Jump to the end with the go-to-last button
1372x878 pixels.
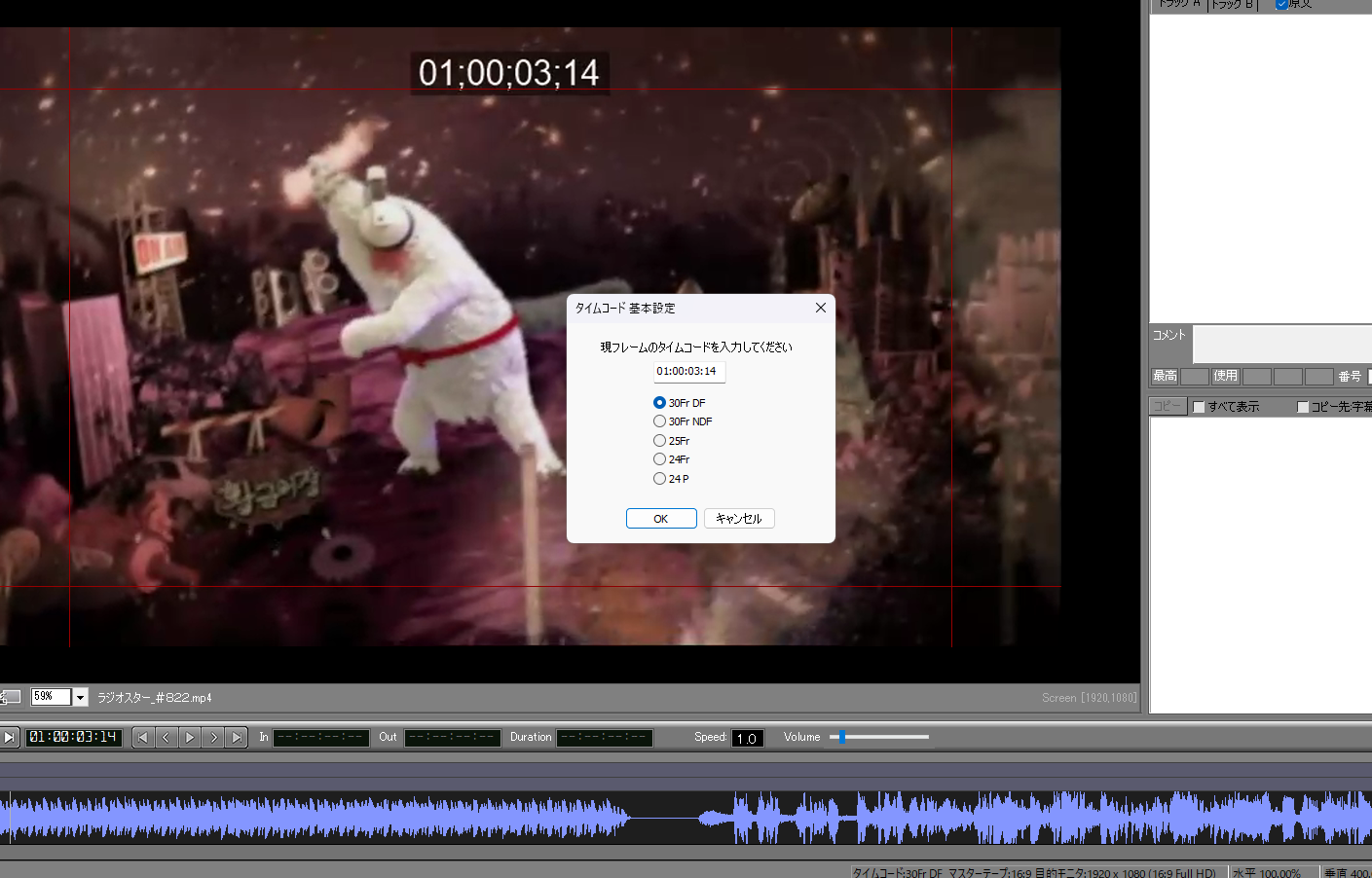pyautogui.click(x=237, y=738)
